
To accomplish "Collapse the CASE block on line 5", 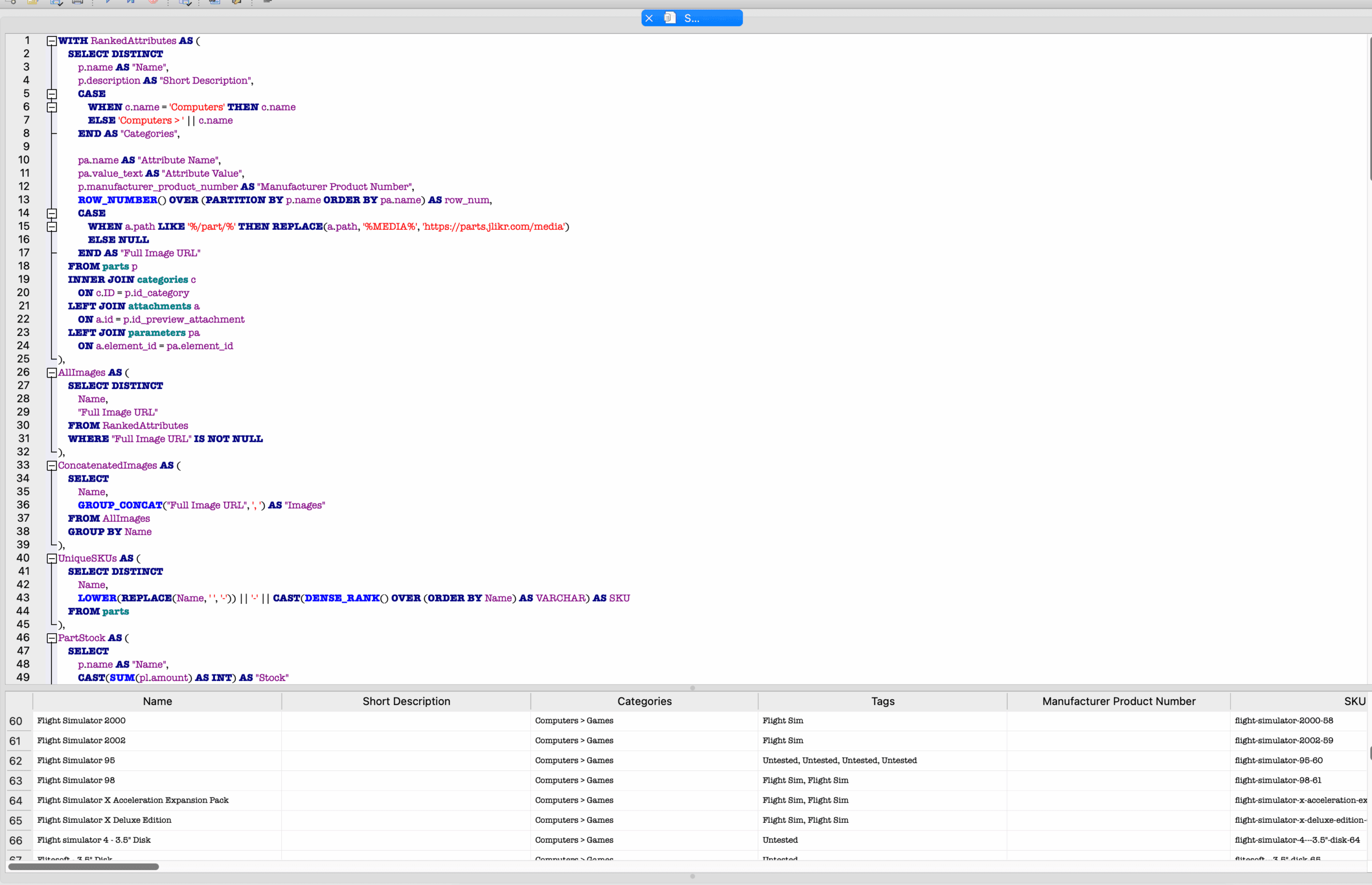I will pos(52,94).
